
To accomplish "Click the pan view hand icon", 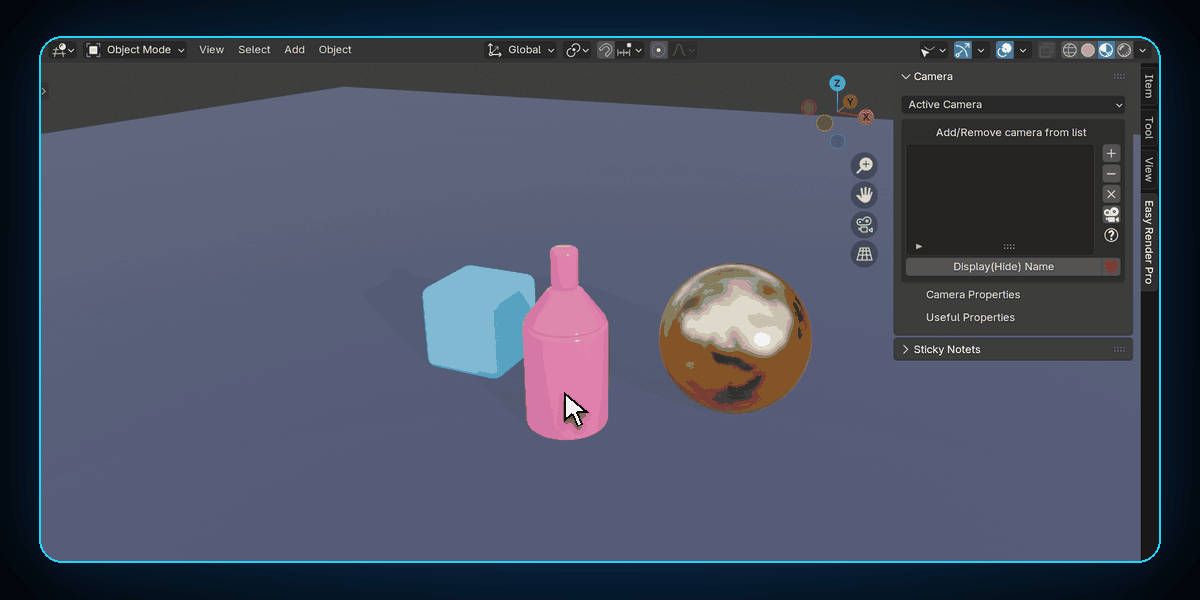I will pyautogui.click(x=864, y=195).
